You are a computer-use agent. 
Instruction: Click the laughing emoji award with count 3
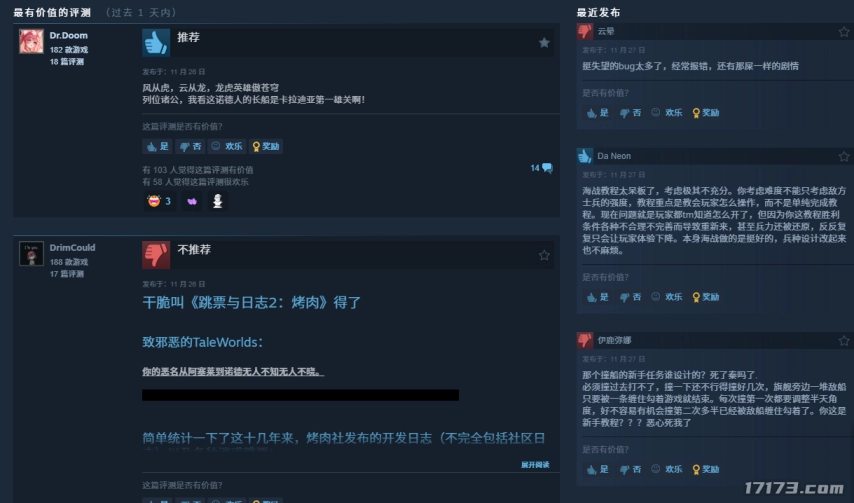159,201
